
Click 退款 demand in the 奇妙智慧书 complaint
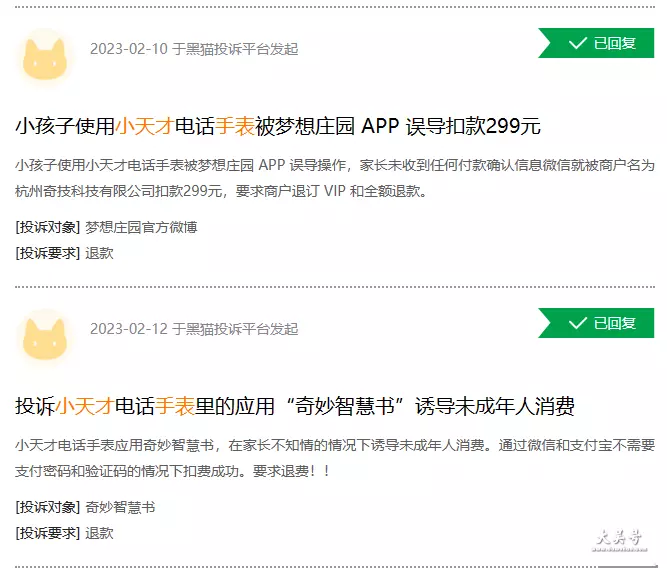coord(100,533)
